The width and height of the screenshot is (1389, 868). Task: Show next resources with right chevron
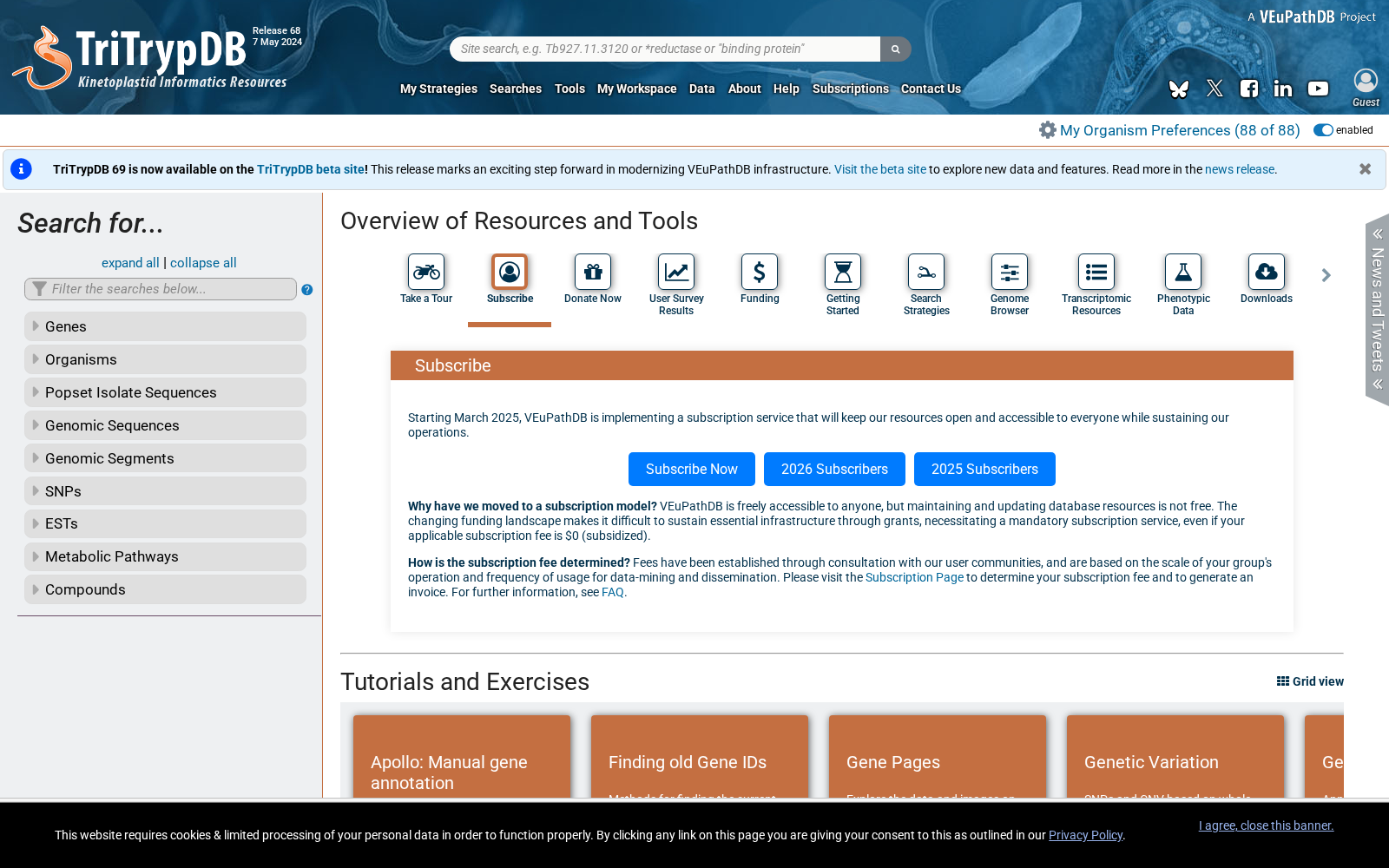point(1326,275)
